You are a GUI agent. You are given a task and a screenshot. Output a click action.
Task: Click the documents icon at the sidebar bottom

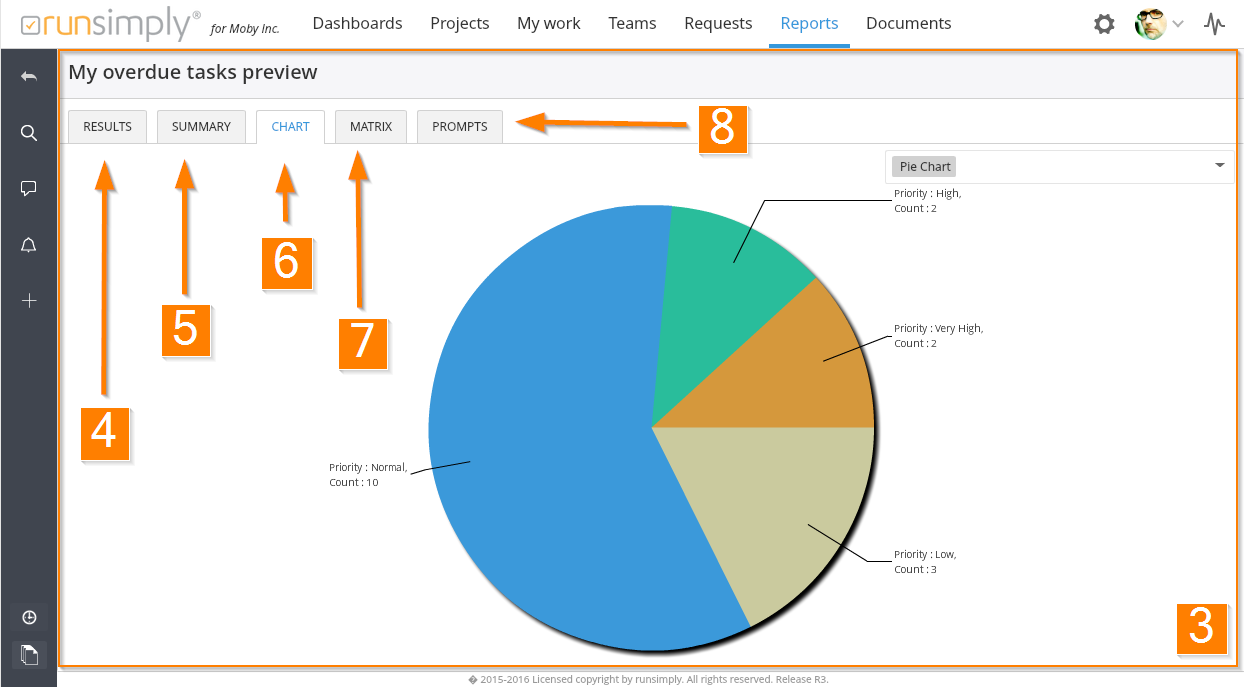[29, 655]
